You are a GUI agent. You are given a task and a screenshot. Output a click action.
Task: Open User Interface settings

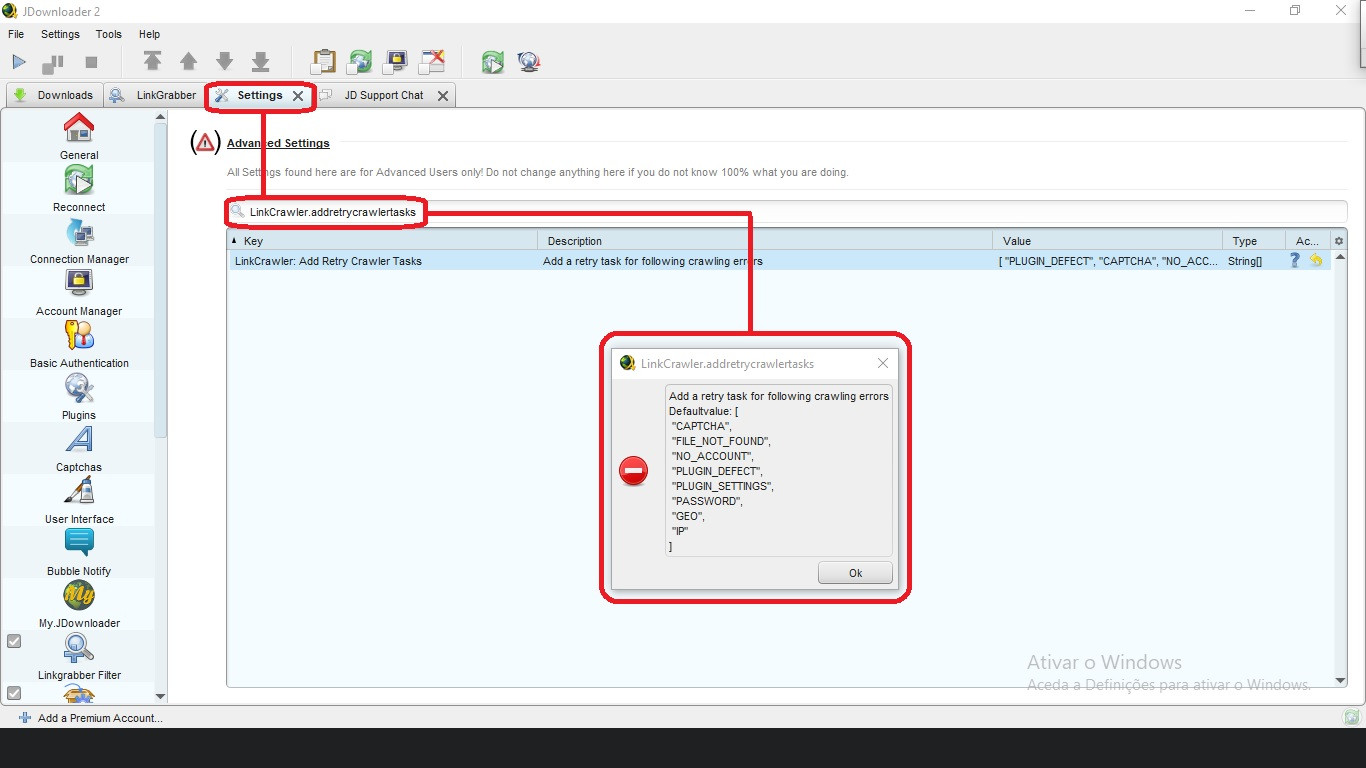(x=79, y=500)
